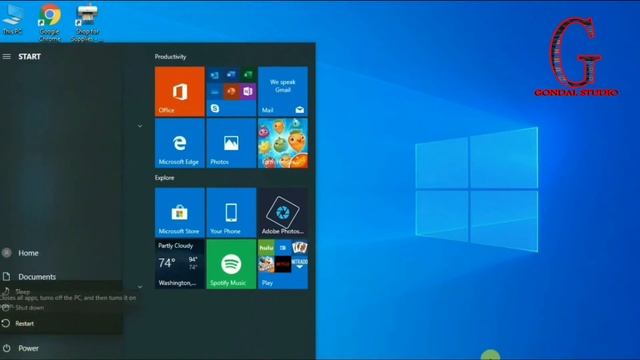This screenshot has height=360, width=640.
Task: Select This PC desktop icon
Action: coord(13,20)
